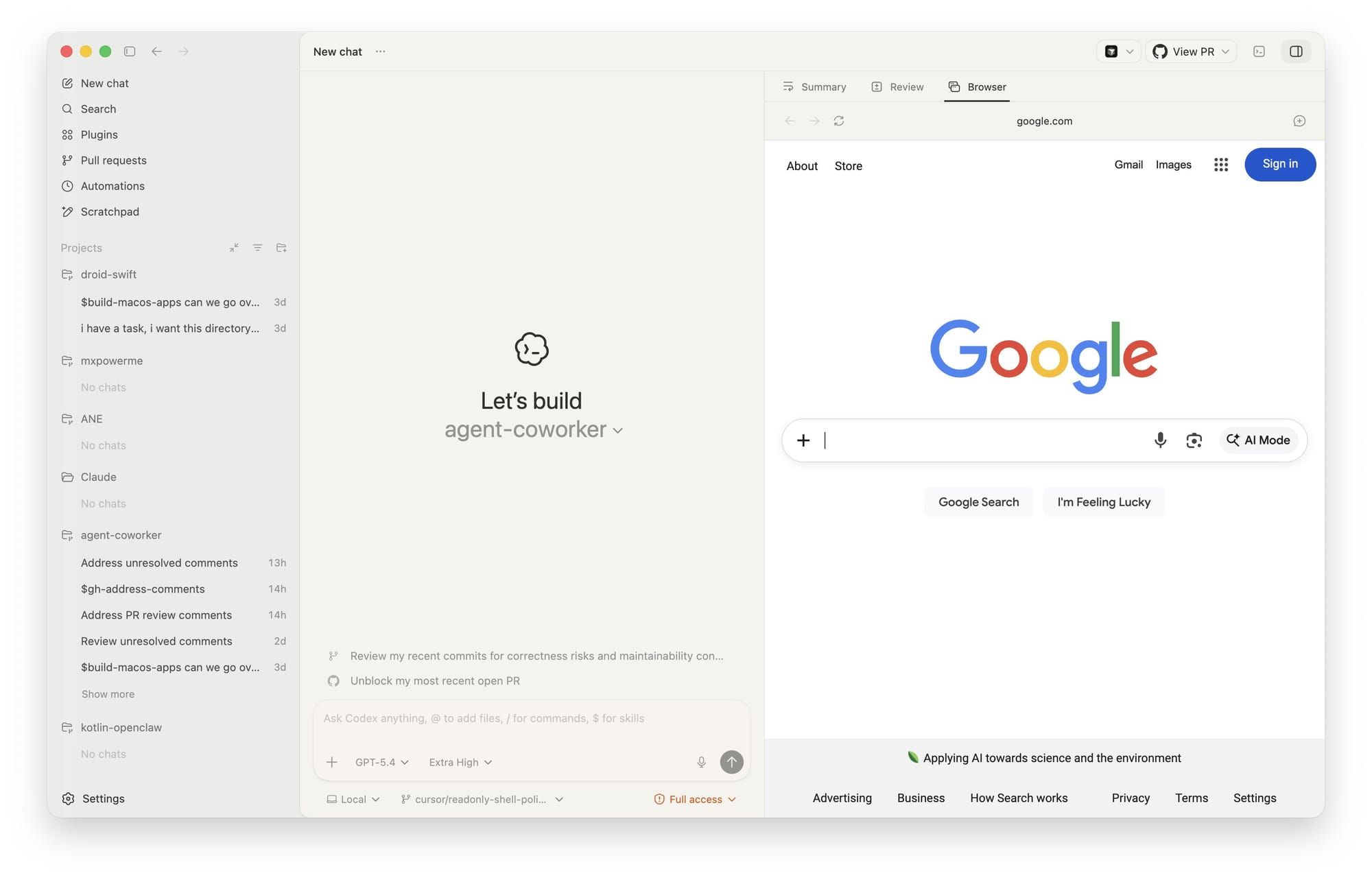Click Google search by image camera icon
1372x880 pixels.
(1194, 440)
